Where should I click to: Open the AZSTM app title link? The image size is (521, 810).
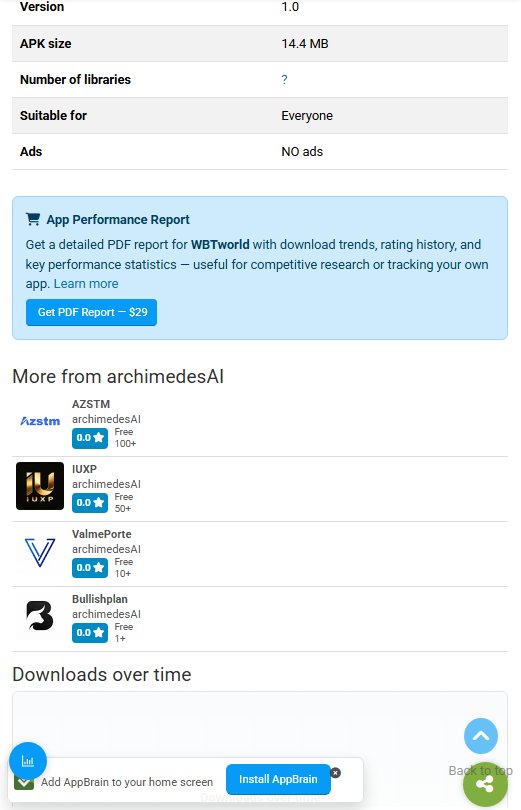[x=91, y=404]
